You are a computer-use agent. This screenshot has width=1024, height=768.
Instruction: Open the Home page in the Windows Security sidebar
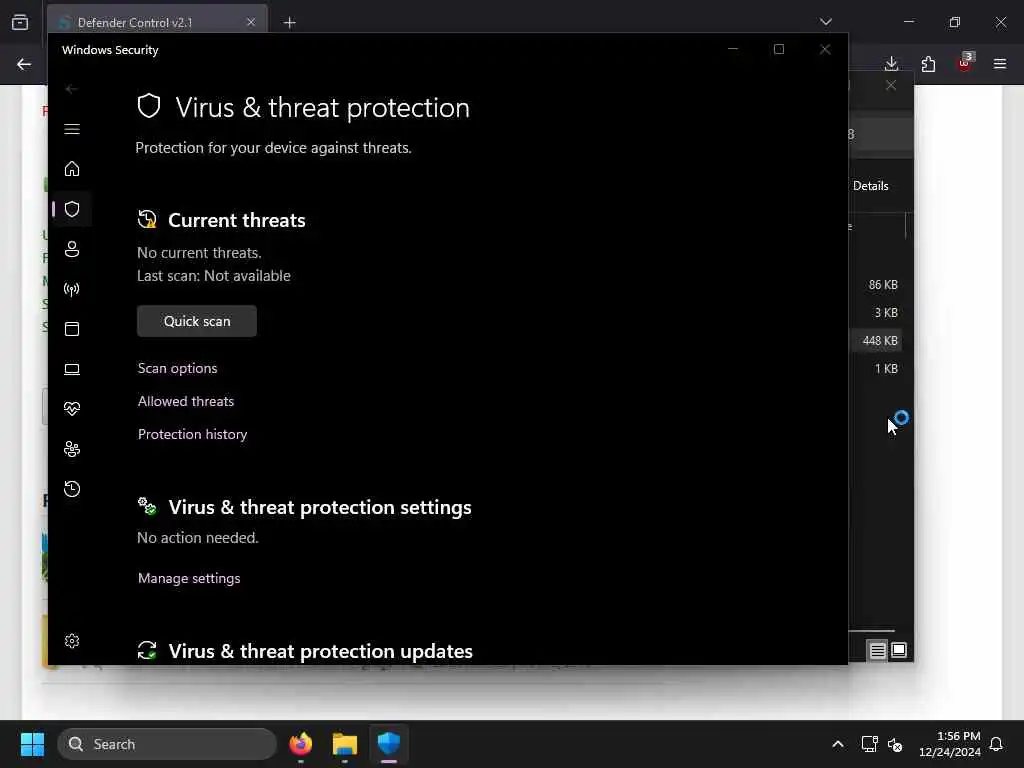coord(72,169)
